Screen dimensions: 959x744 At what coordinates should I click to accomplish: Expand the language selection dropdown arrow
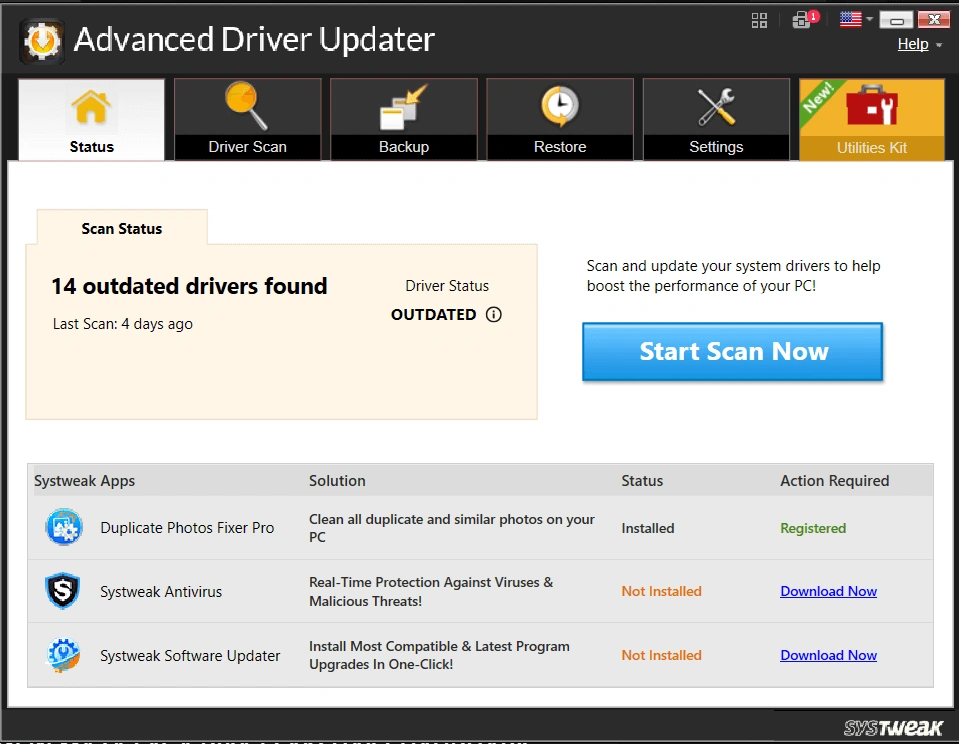(870, 19)
